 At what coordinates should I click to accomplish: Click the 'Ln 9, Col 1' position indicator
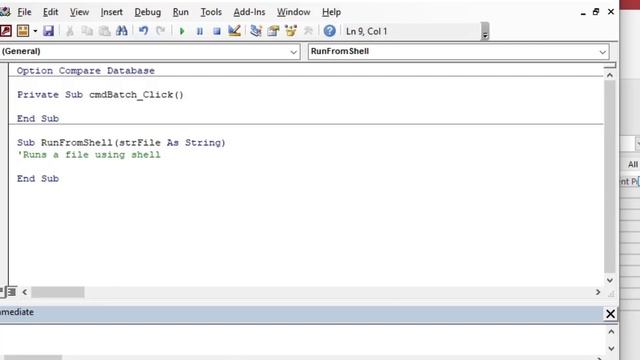click(366, 31)
